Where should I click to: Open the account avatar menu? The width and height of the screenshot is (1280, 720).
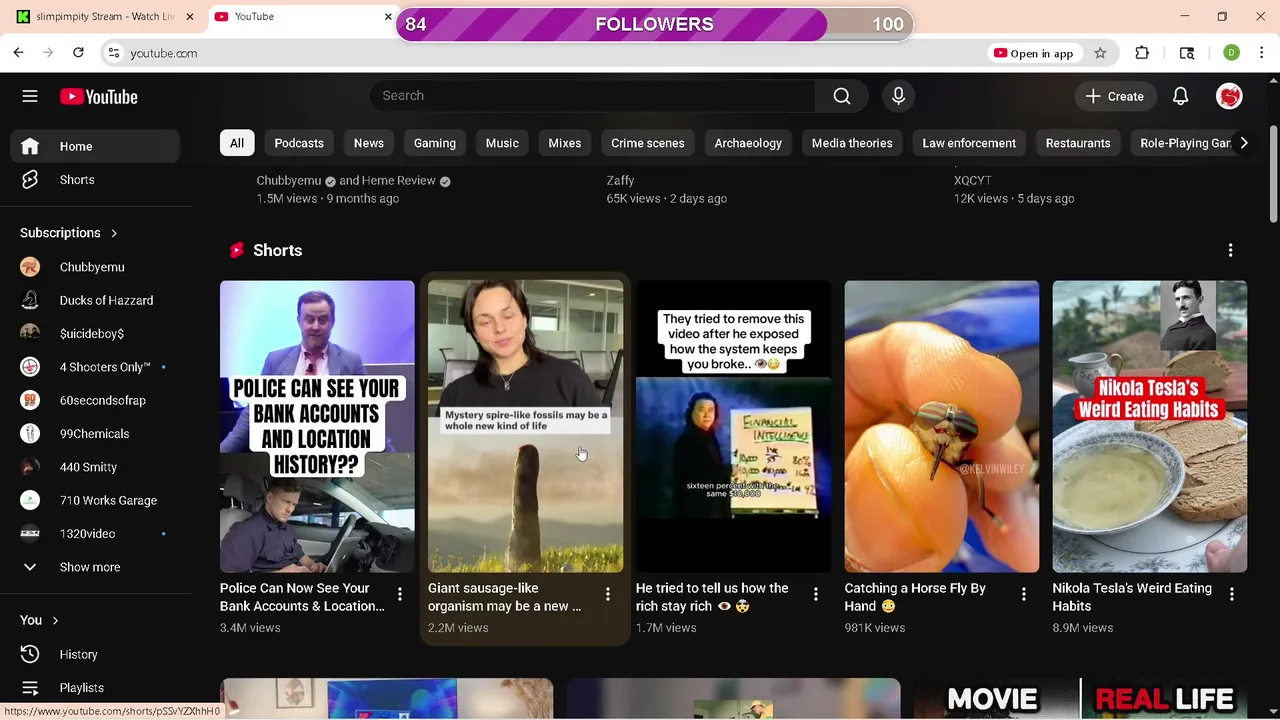pos(1229,96)
